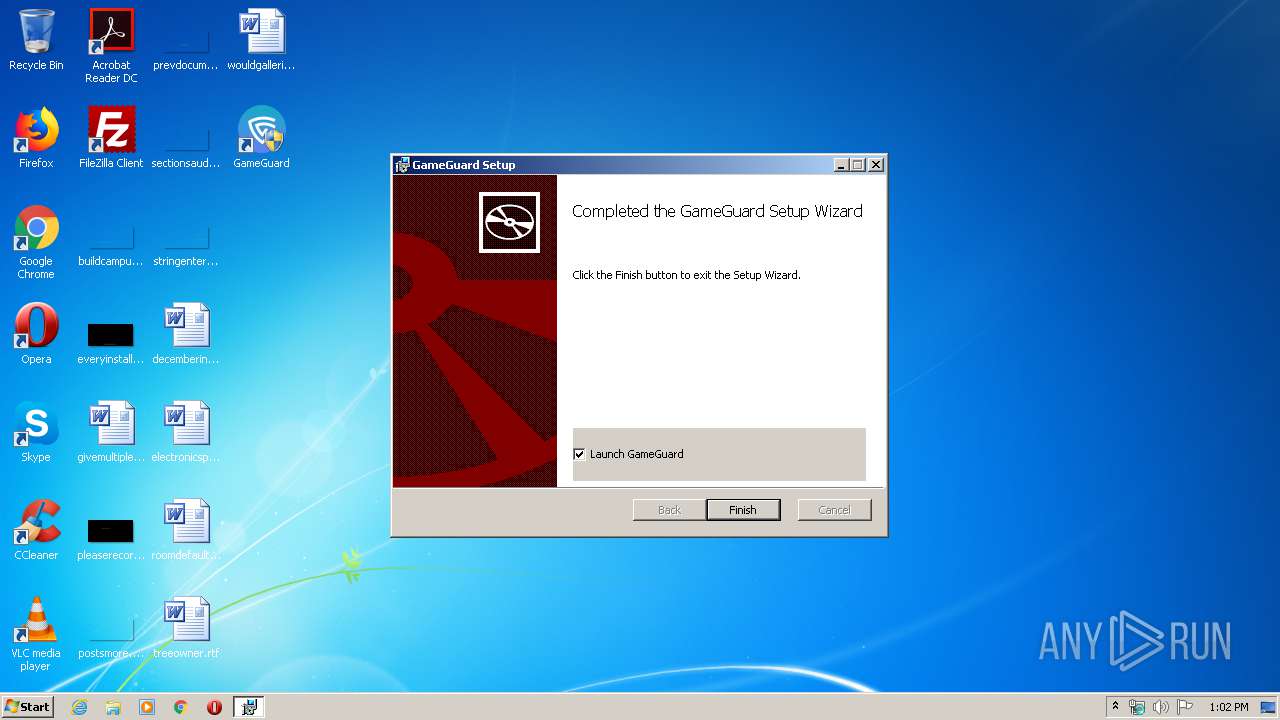Screen dimensions: 1280x720
Task: Open Acrobat Reader DC shortcut
Action: (111, 46)
